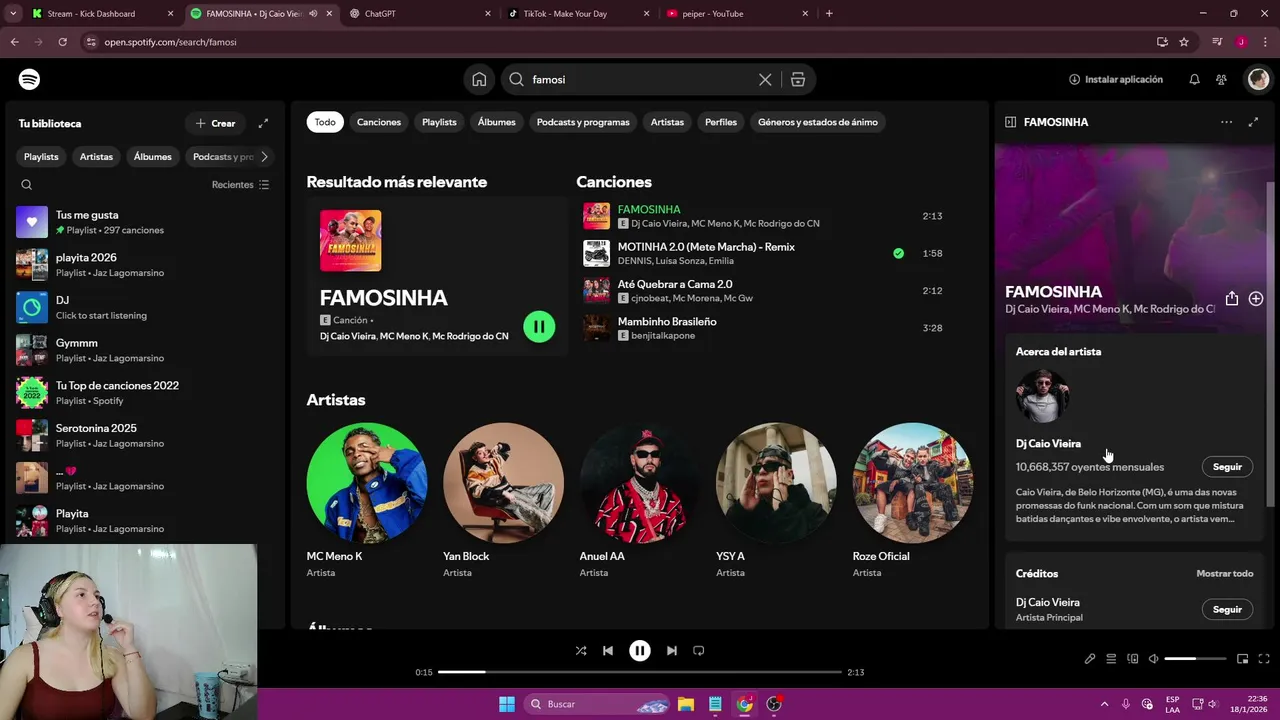Switch to TikTok browser tab
The width and height of the screenshot is (1280, 720).
pyautogui.click(x=577, y=14)
